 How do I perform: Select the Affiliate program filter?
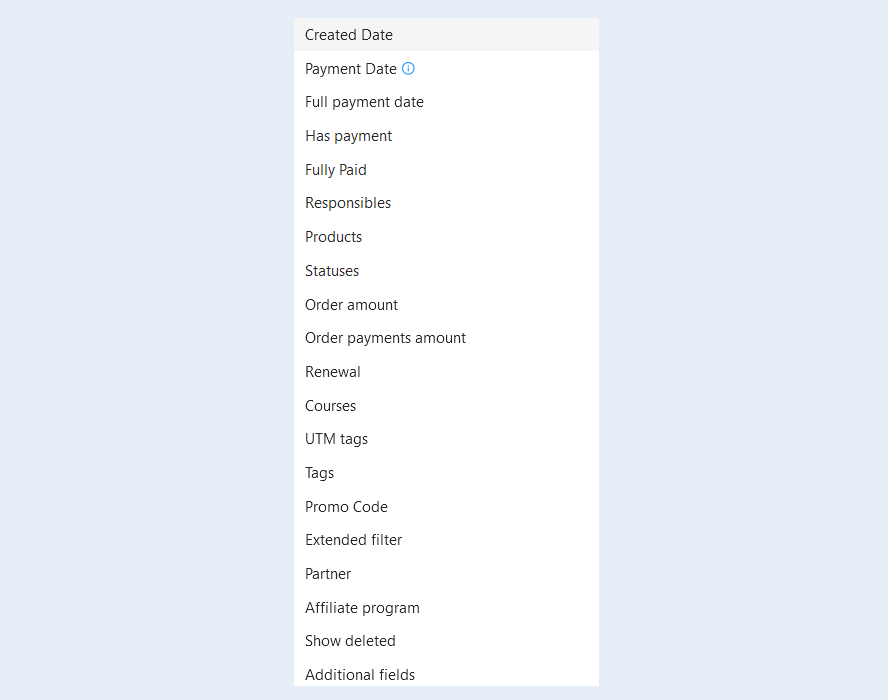click(x=446, y=608)
